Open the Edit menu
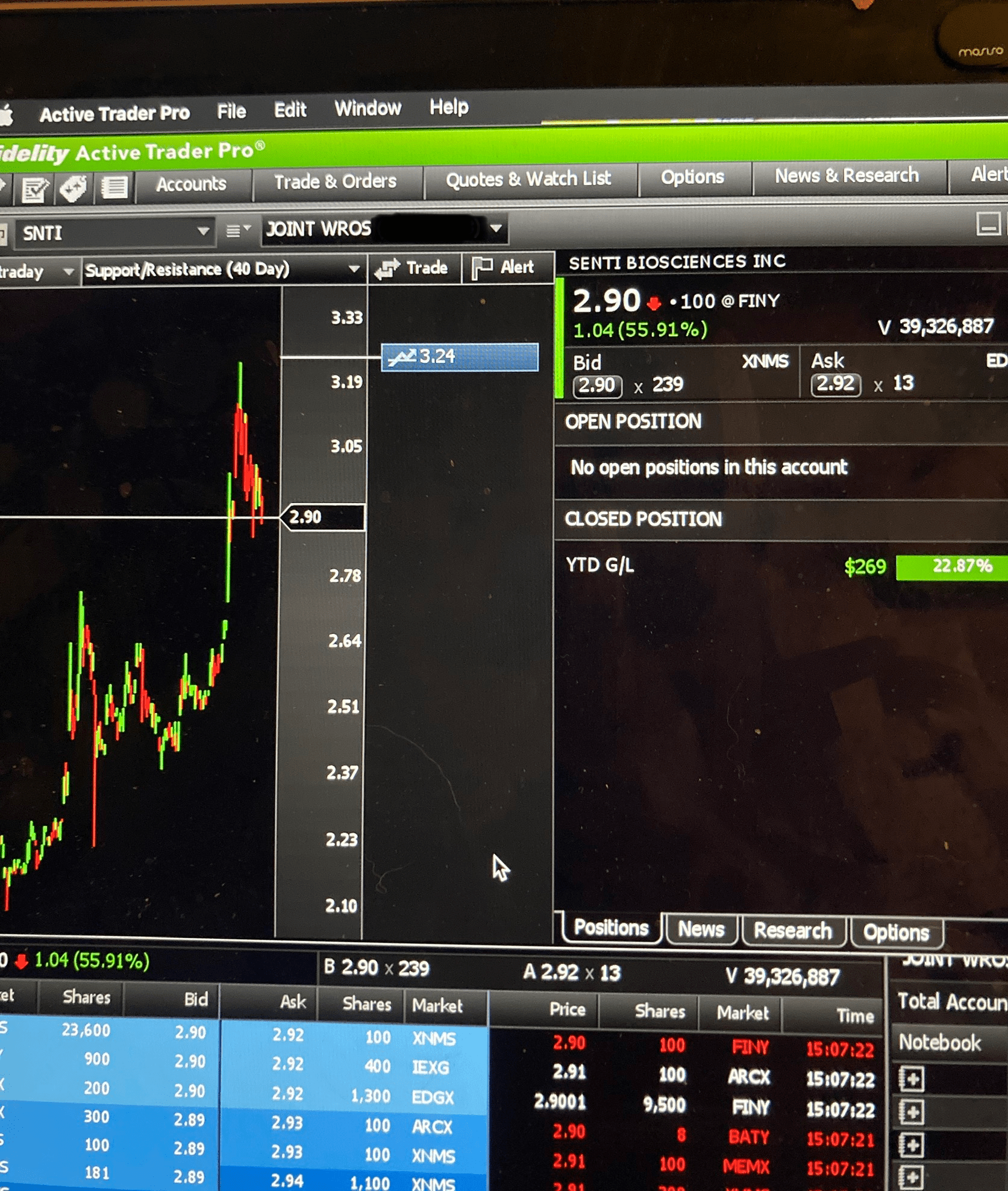 pyautogui.click(x=290, y=110)
